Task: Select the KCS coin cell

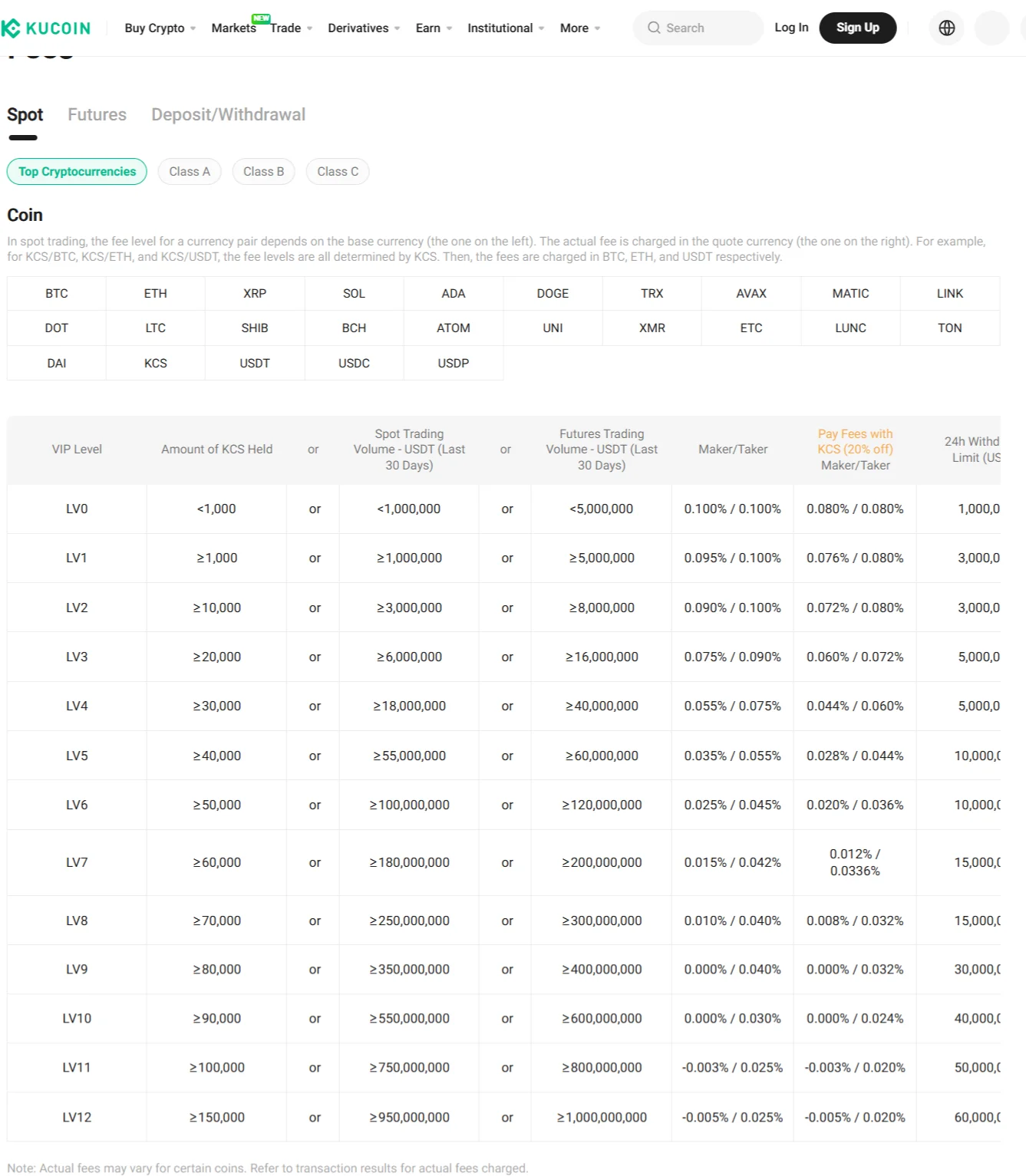Action: click(155, 363)
